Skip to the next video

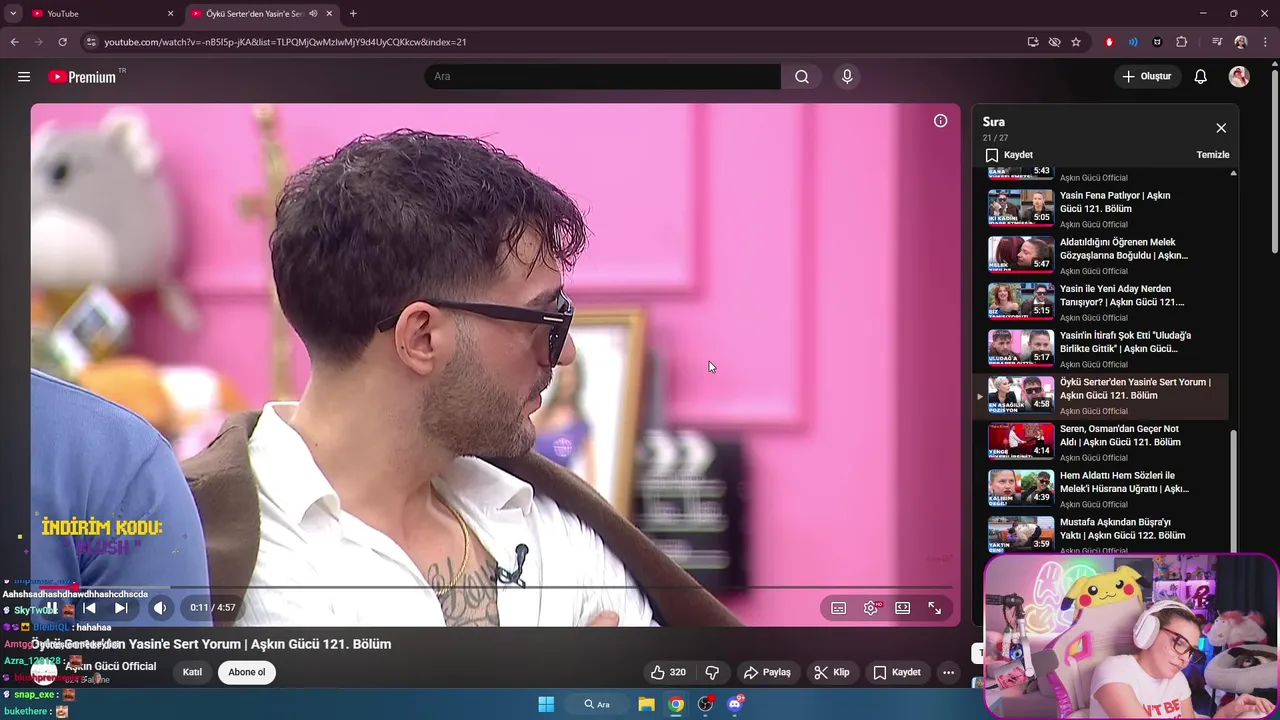coord(121,608)
